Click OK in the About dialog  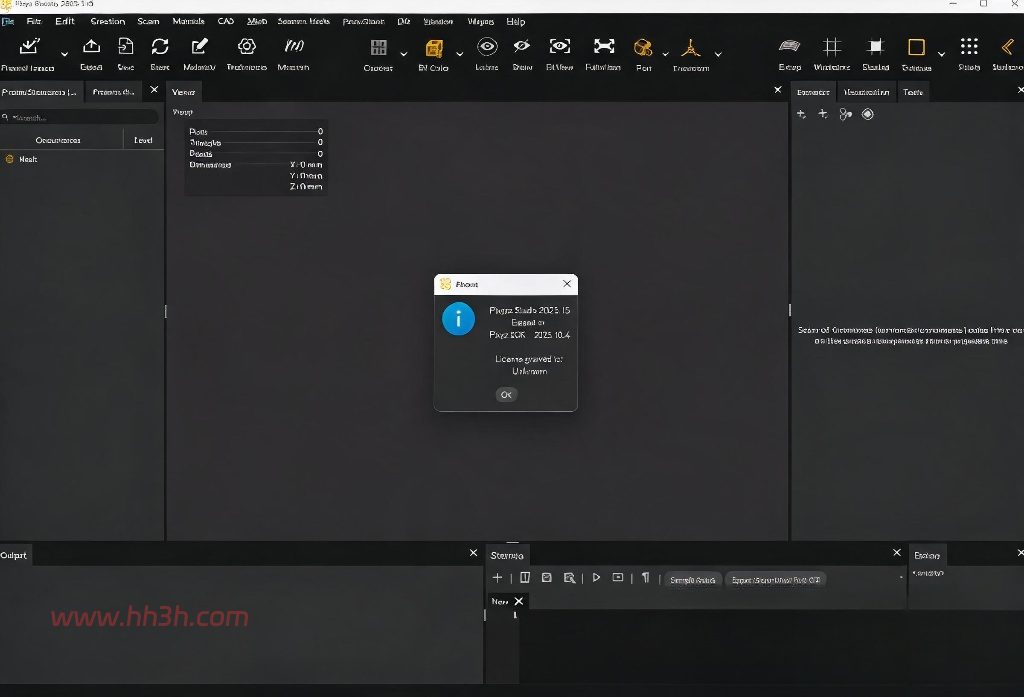506,395
